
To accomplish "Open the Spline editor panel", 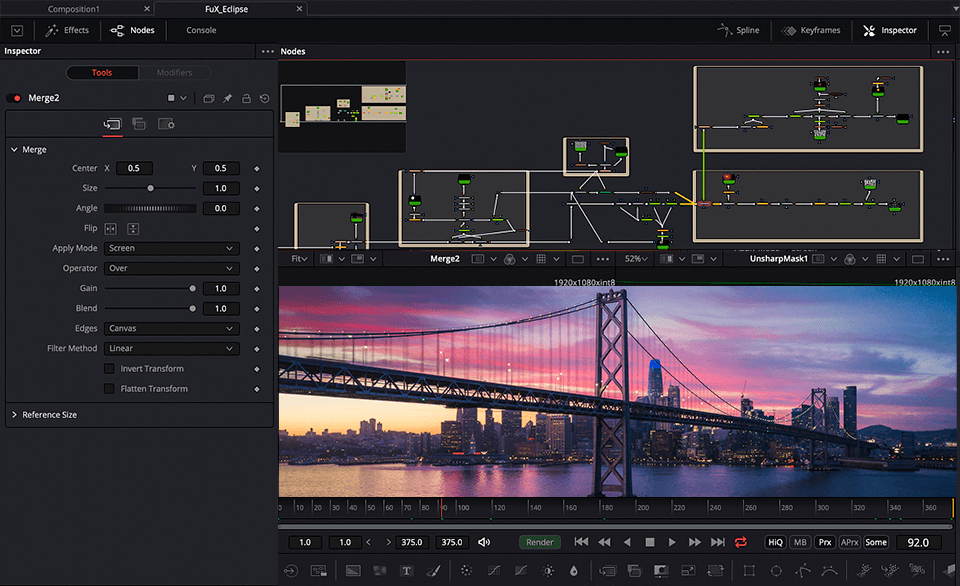I will pyautogui.click(x=739, y=30).
